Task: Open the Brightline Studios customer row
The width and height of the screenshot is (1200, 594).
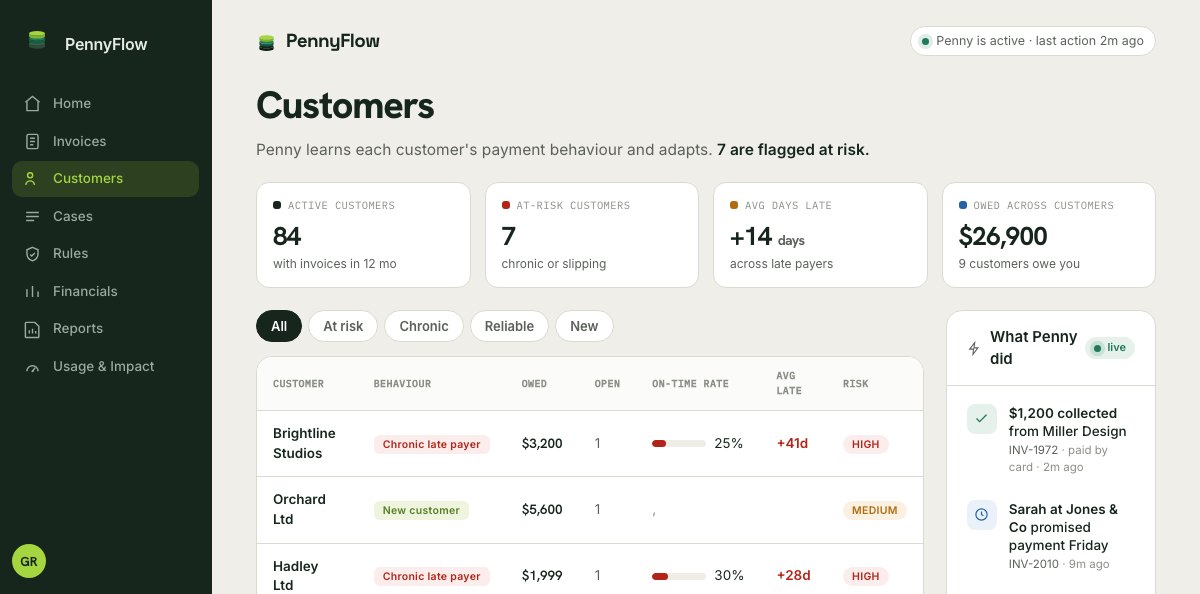Action: tap(590, 443)
